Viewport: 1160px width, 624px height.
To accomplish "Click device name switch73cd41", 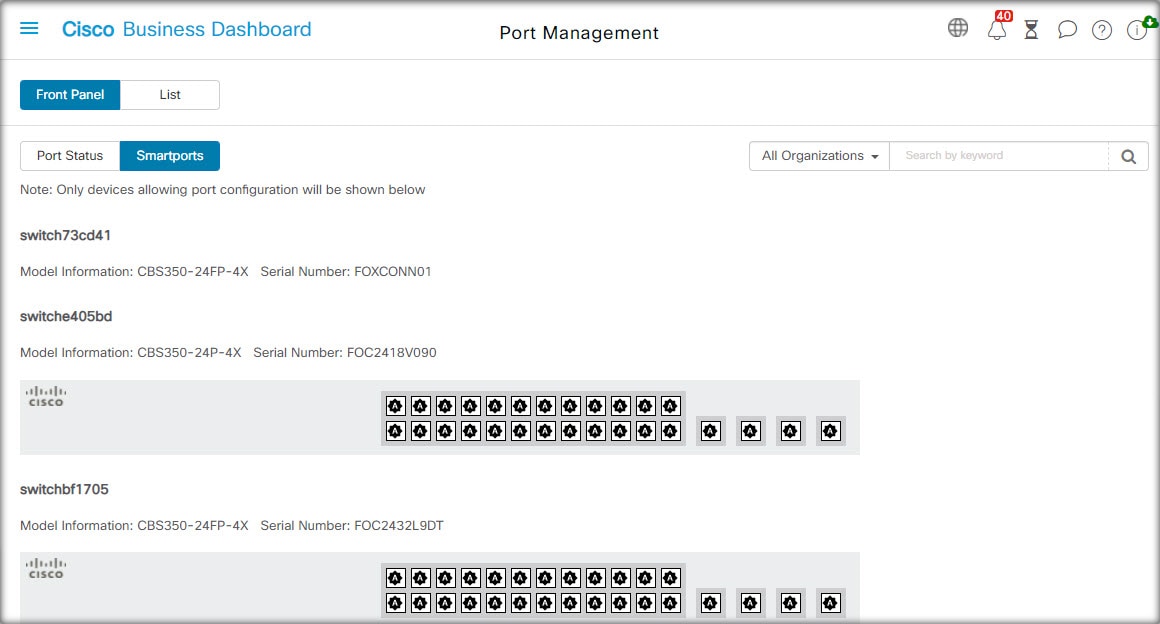I will click(65, 235).
